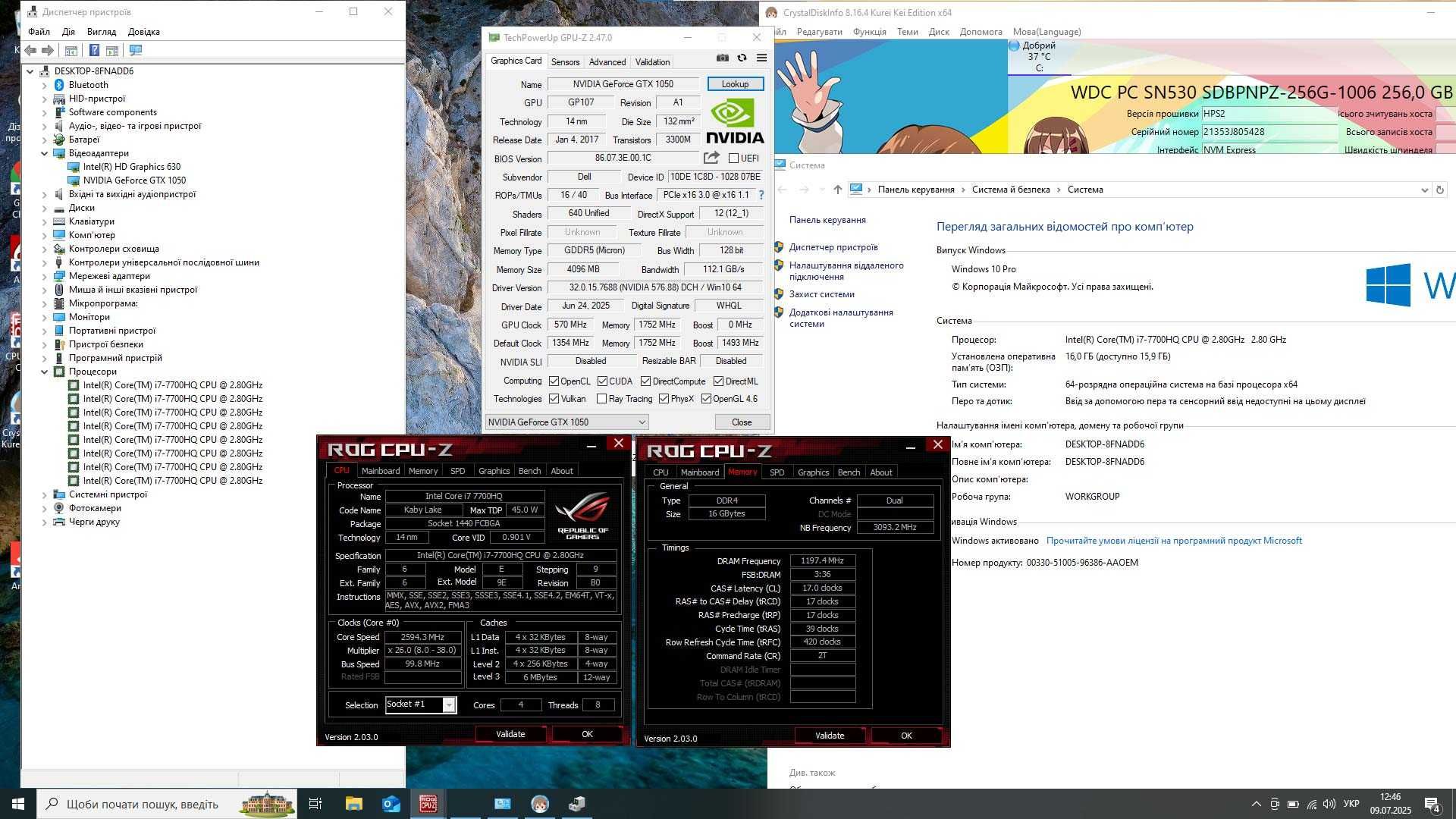The width and height of the screenshot is (1456, 819).
Task: Open the Дія menu in Device Manager
Action: (68, 32)
